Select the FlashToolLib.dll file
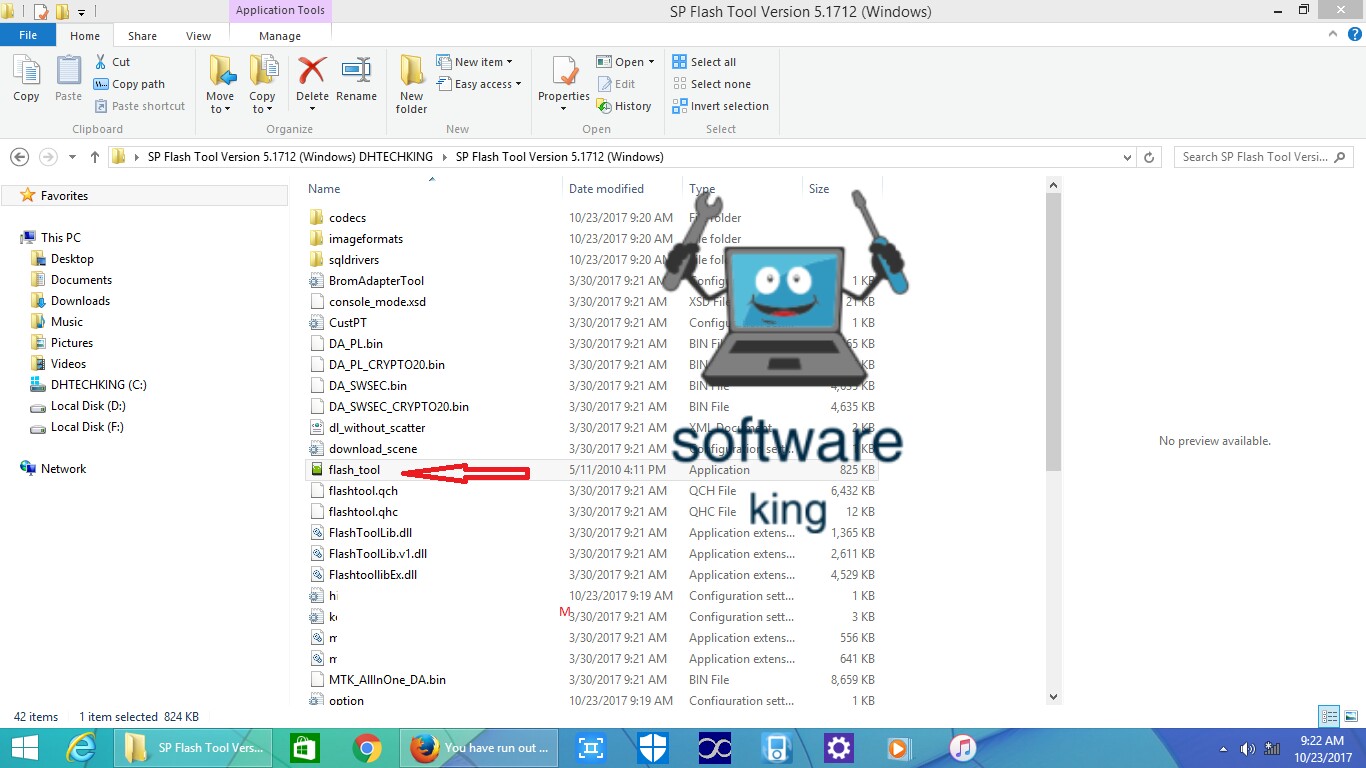The width and height of the screenshot is (1366, 768). 370,533
